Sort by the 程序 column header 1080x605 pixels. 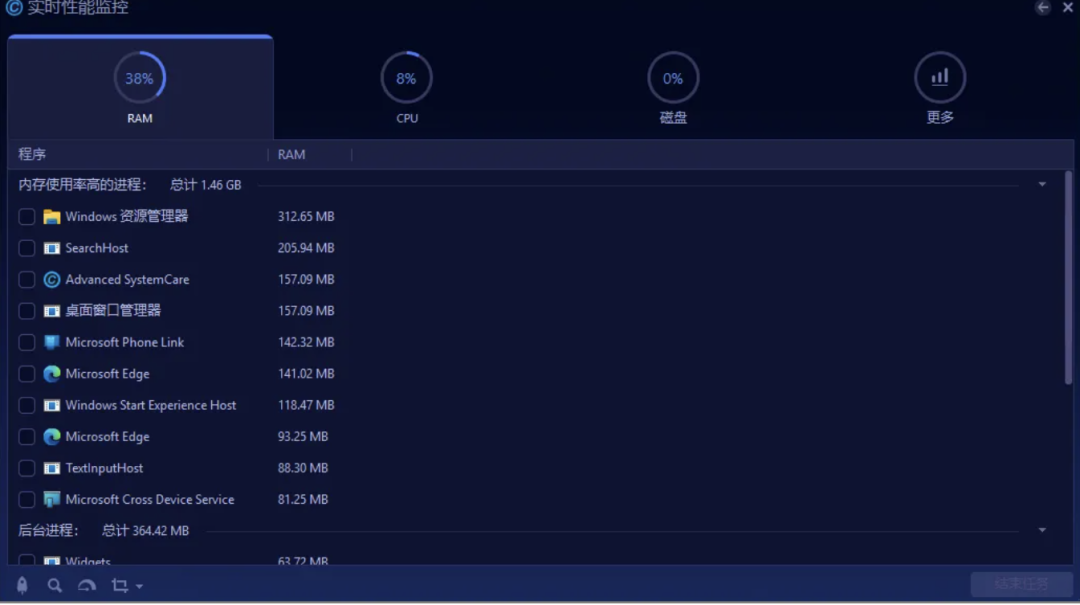32,154
